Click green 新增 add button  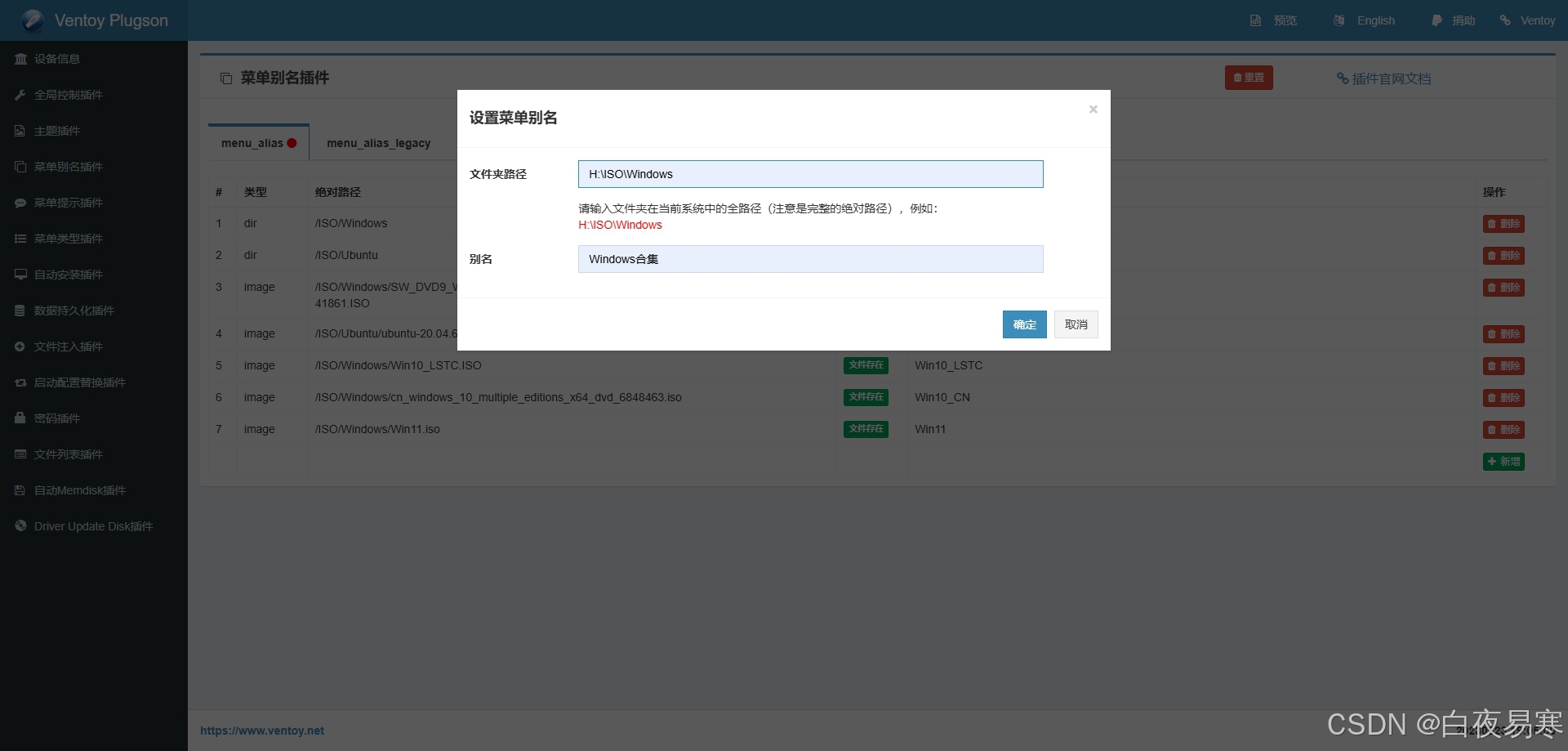tap(1503, 462)
